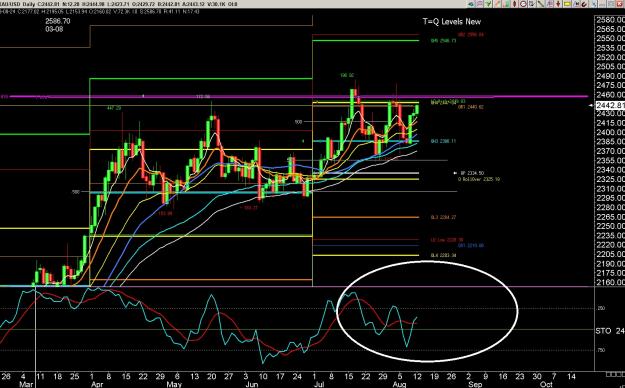This screenshot has width=625, height=388.
Task: Click the Jun month label on time axis
Action: [x=252, y=384]
